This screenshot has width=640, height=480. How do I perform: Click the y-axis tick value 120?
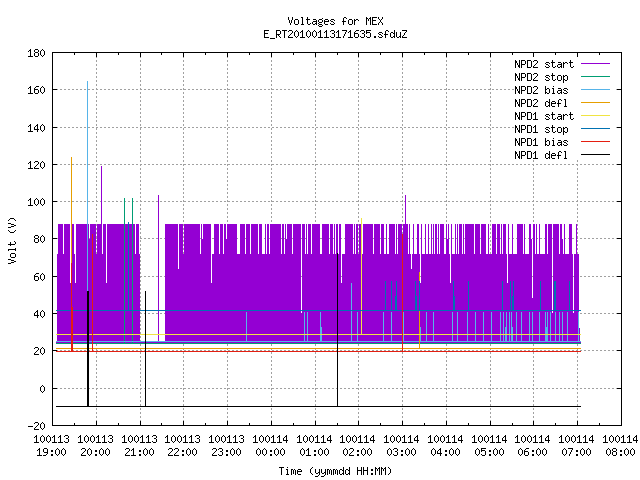36,164
